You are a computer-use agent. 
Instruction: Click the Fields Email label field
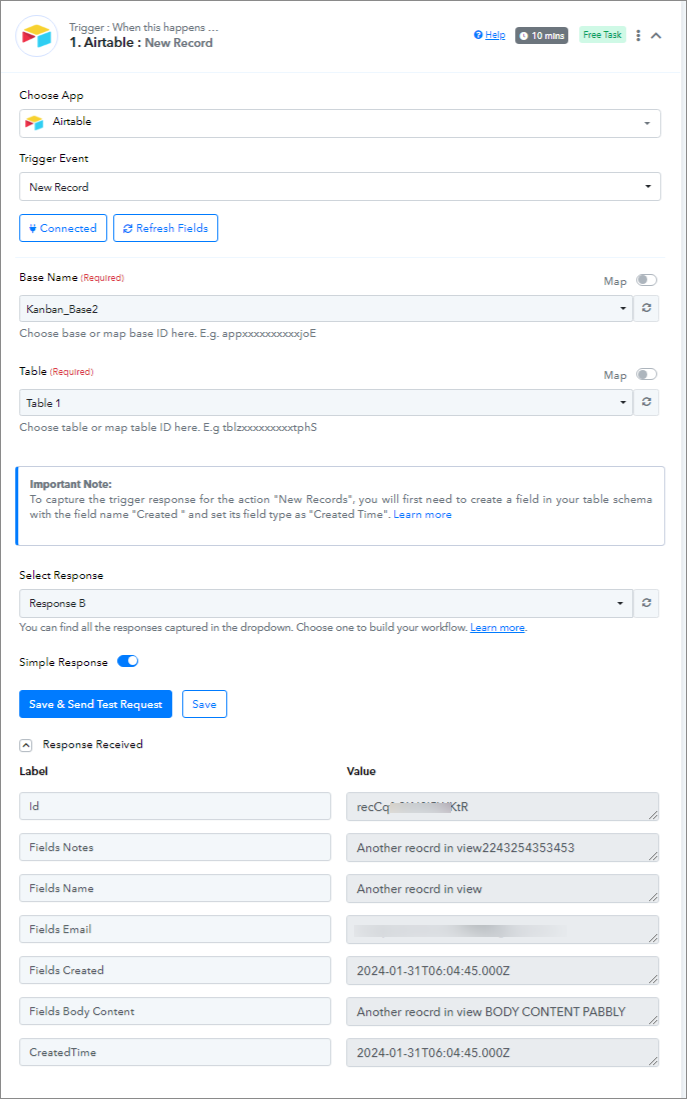coord(175,929)
